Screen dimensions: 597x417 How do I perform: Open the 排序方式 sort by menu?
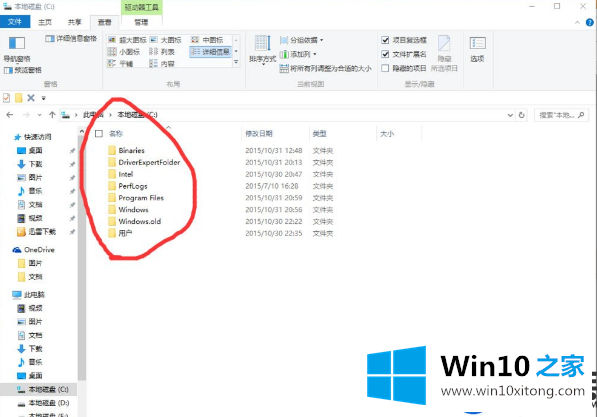262,50
